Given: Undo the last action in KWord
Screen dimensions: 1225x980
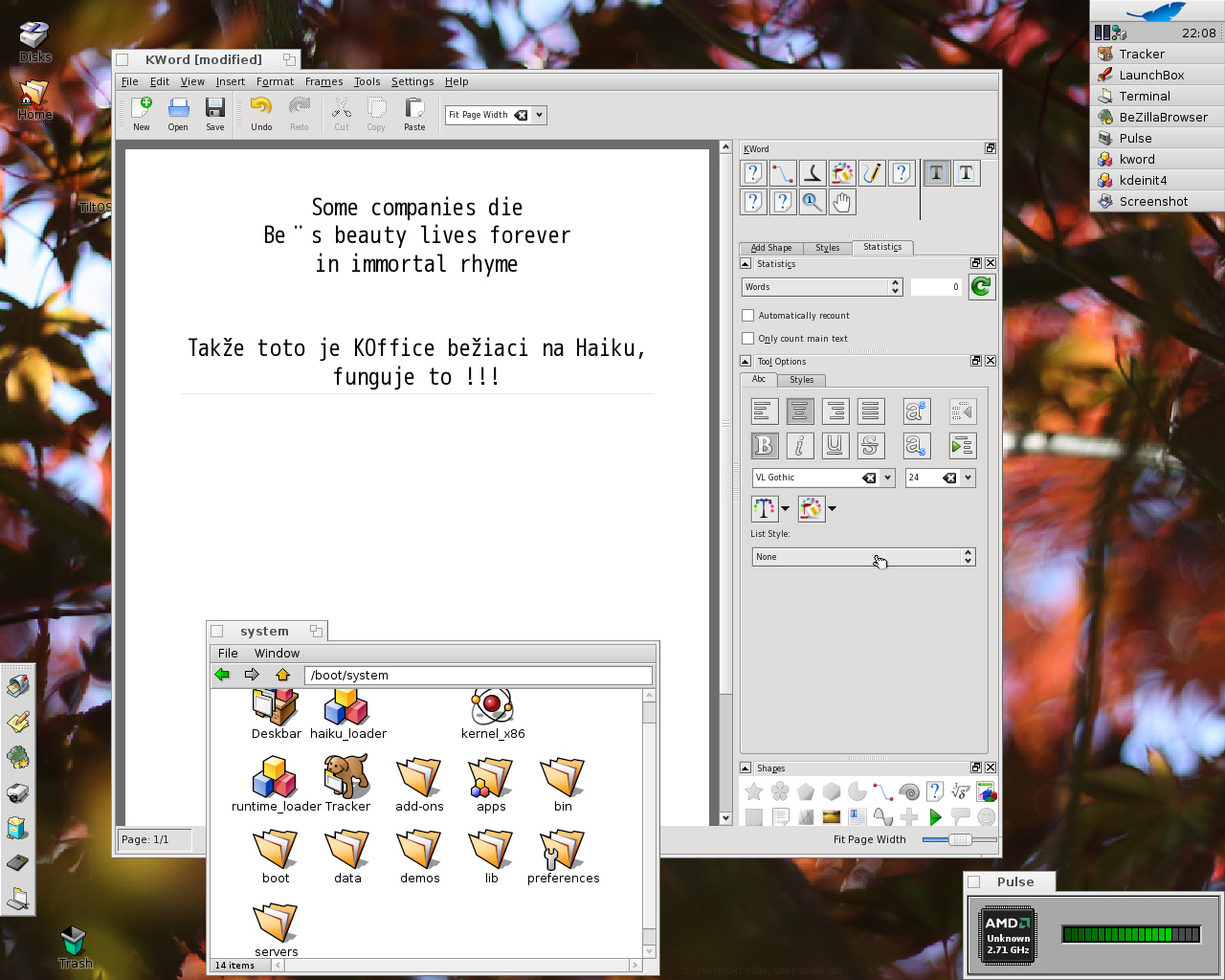Looking at the screenshot, I should click(x=261, y=114).
